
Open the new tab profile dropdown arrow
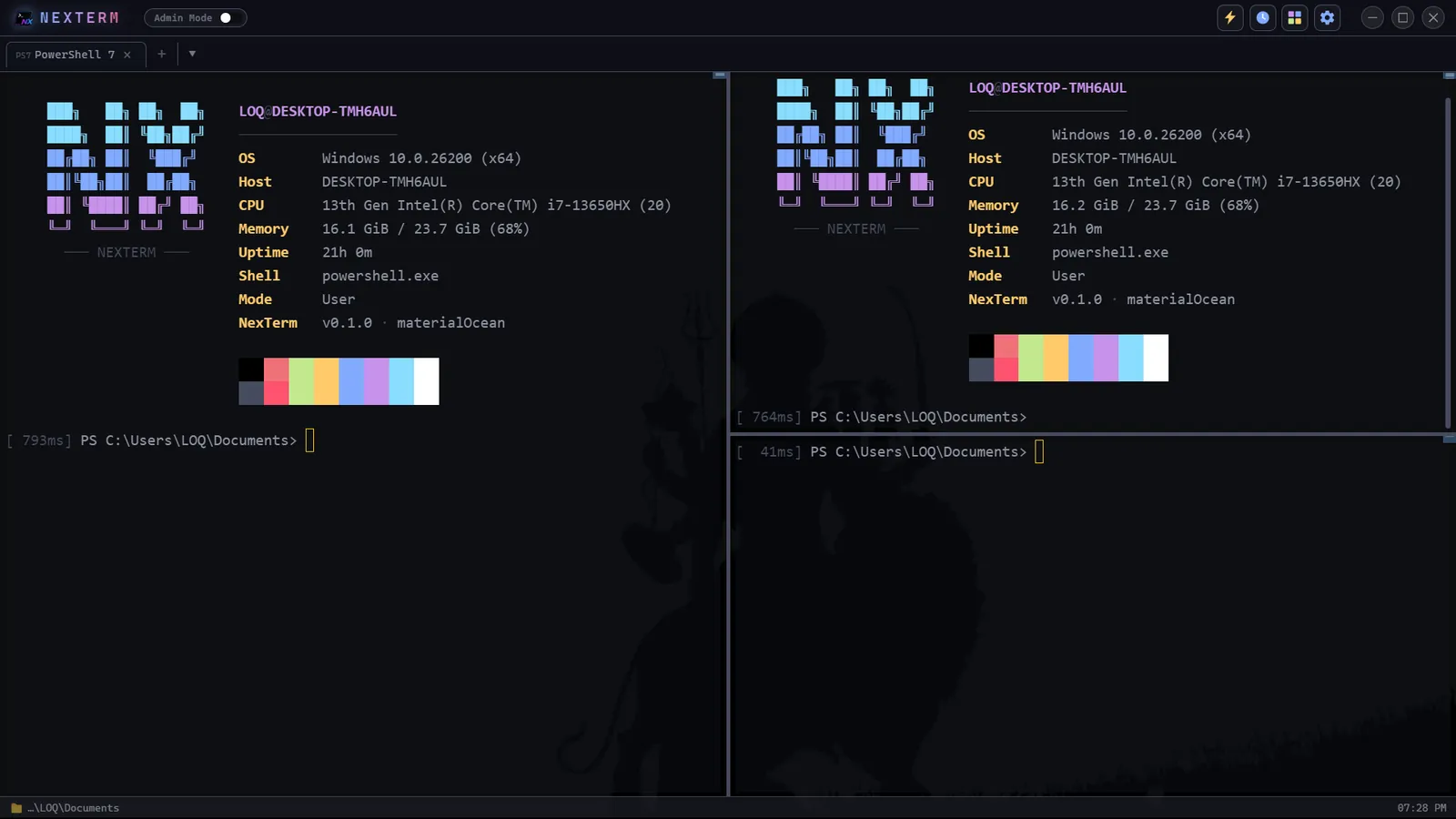tap(192, 54)
